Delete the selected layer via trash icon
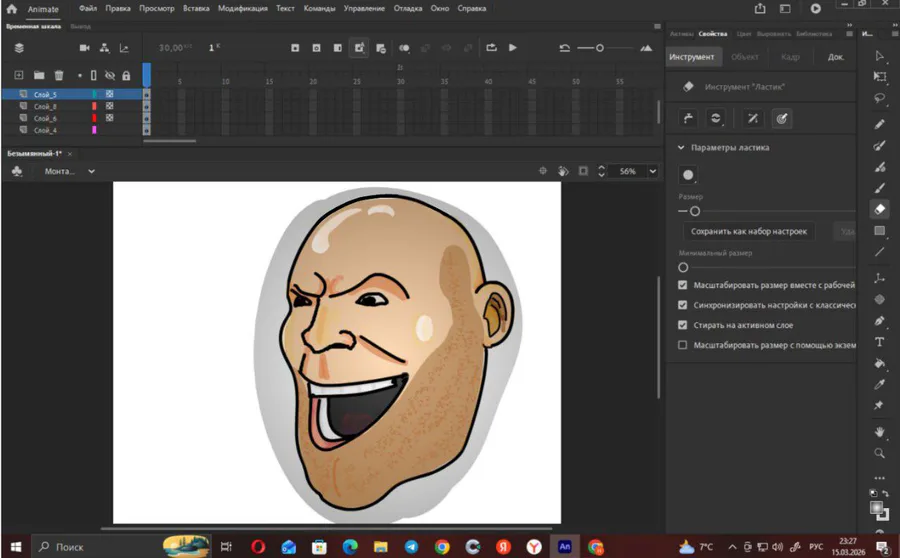900x558 pixels. 59,75
